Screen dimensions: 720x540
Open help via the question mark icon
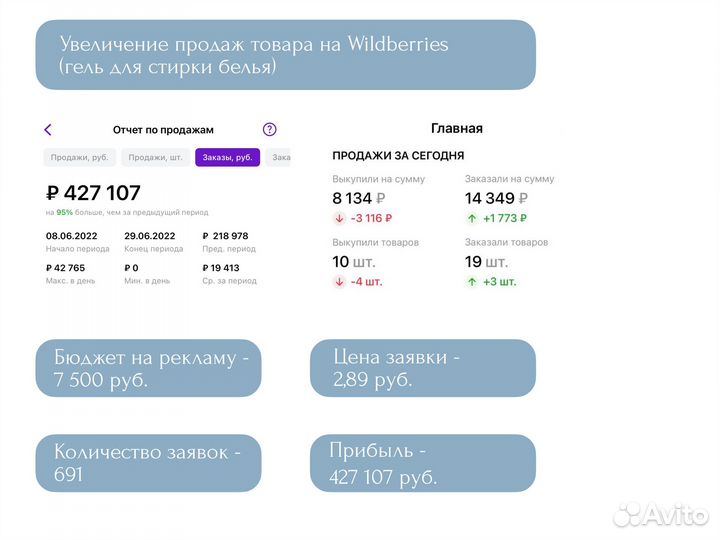(270, 129)
